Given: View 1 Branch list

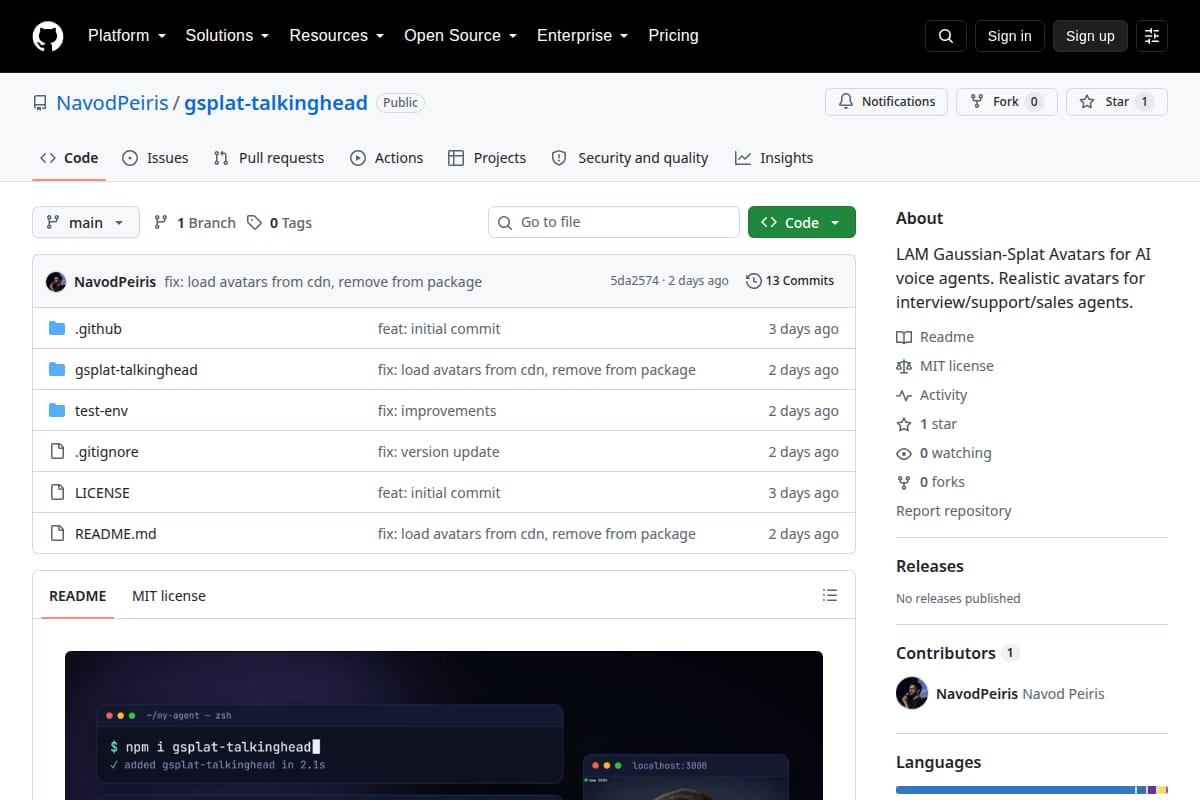Looking at the screenshot, I should [195, 223].
